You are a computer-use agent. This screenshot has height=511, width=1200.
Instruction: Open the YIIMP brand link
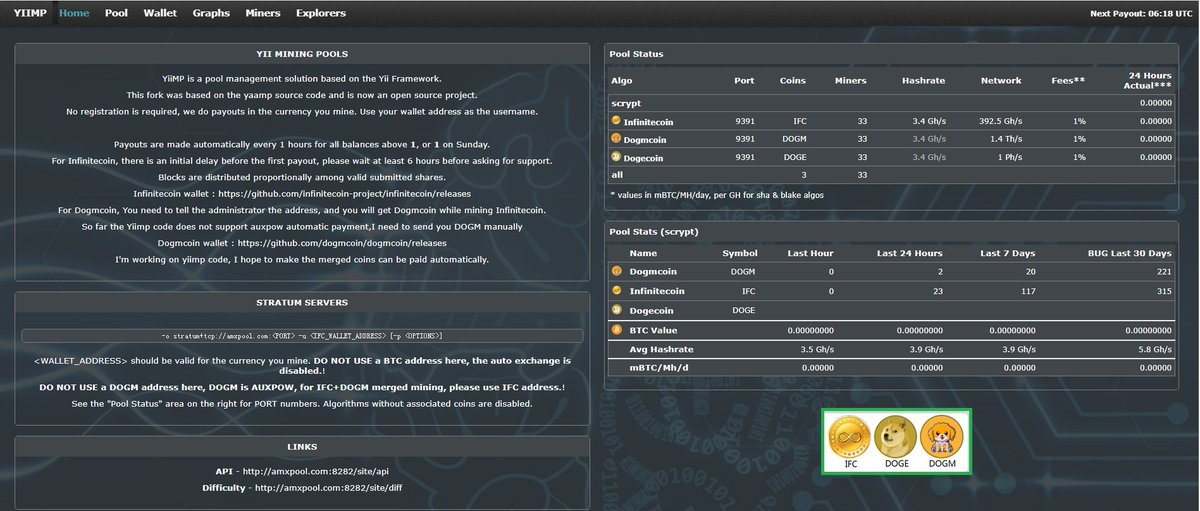click(x=29, y=13)
